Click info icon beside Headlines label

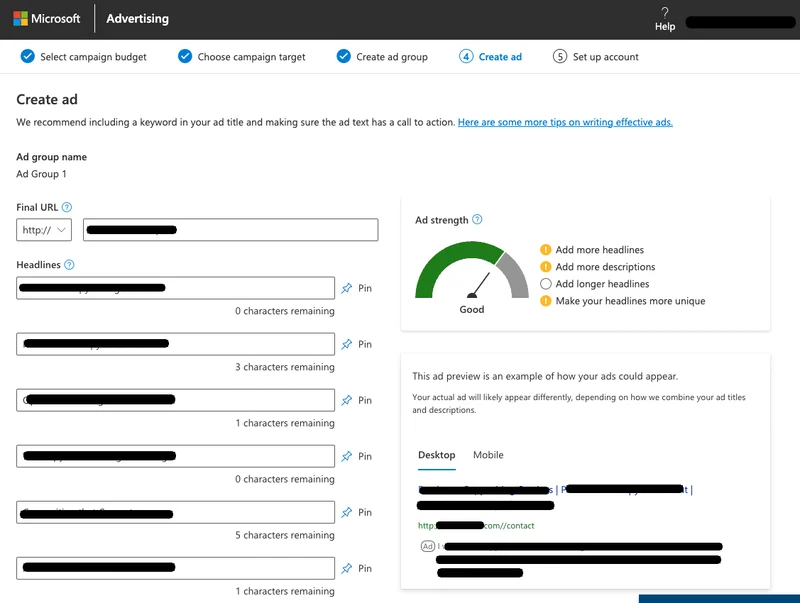[x=69, y=265]
